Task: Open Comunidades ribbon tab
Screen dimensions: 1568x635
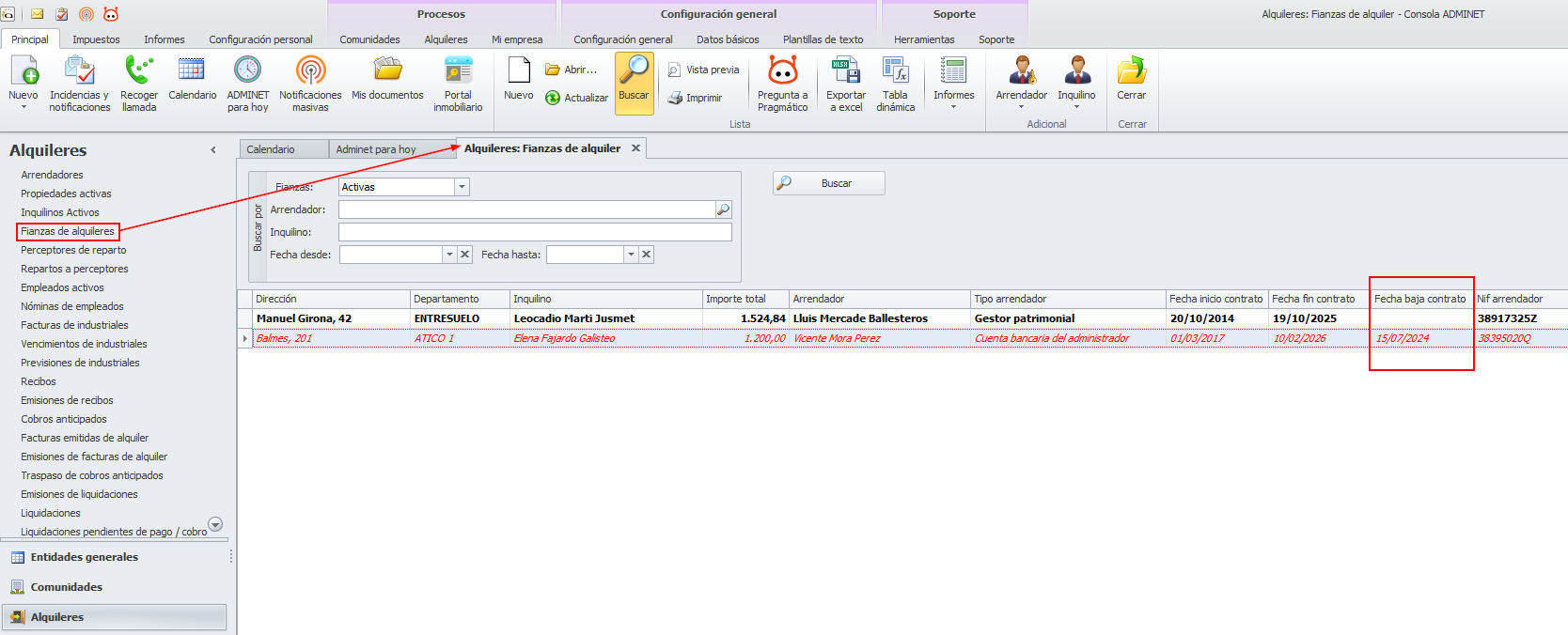Action: 369,39
